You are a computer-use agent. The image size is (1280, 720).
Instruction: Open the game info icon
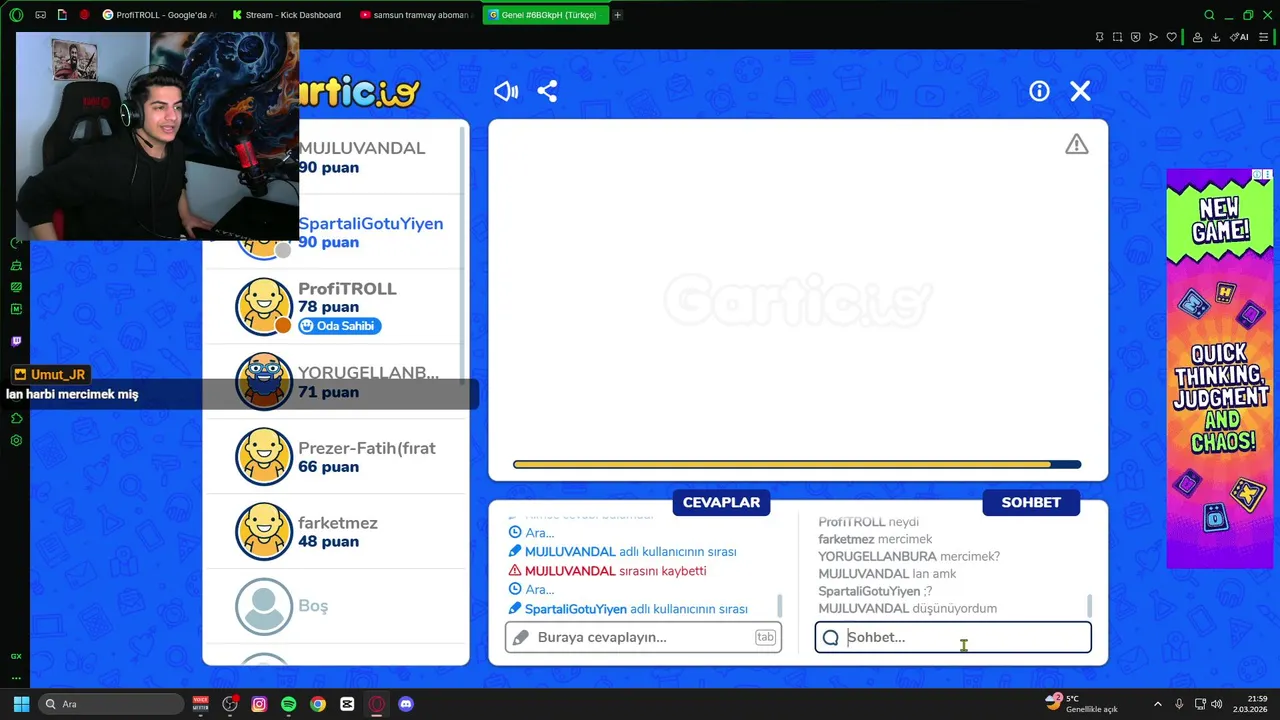point(1039,91)
